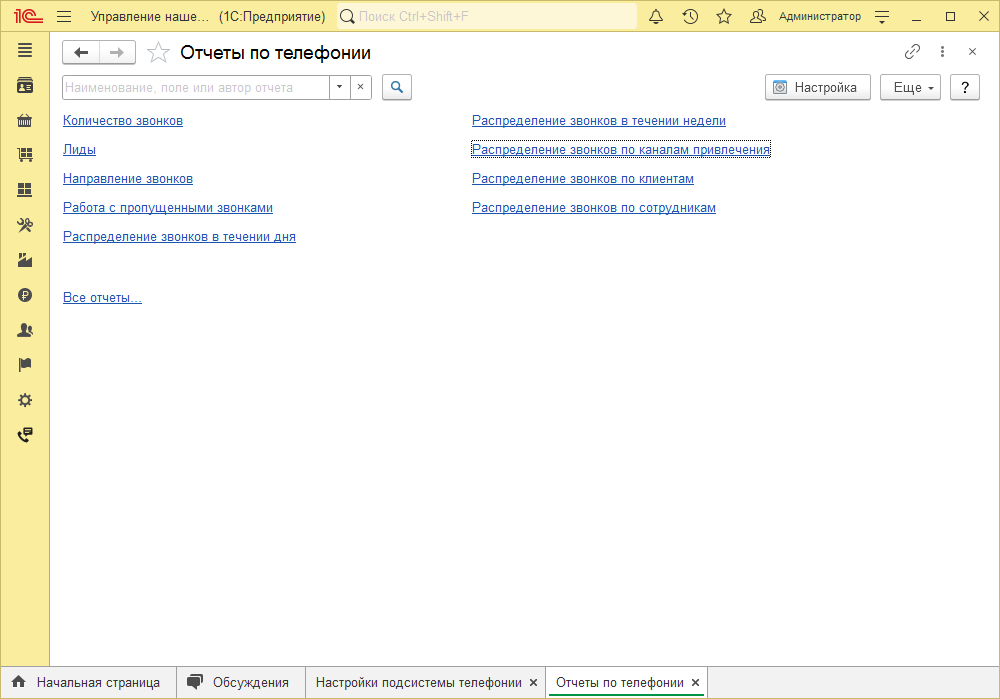Viewport: 1000px width, 699px height.
Task: Click the ruble money section icon
Action: tap(25, 295)
